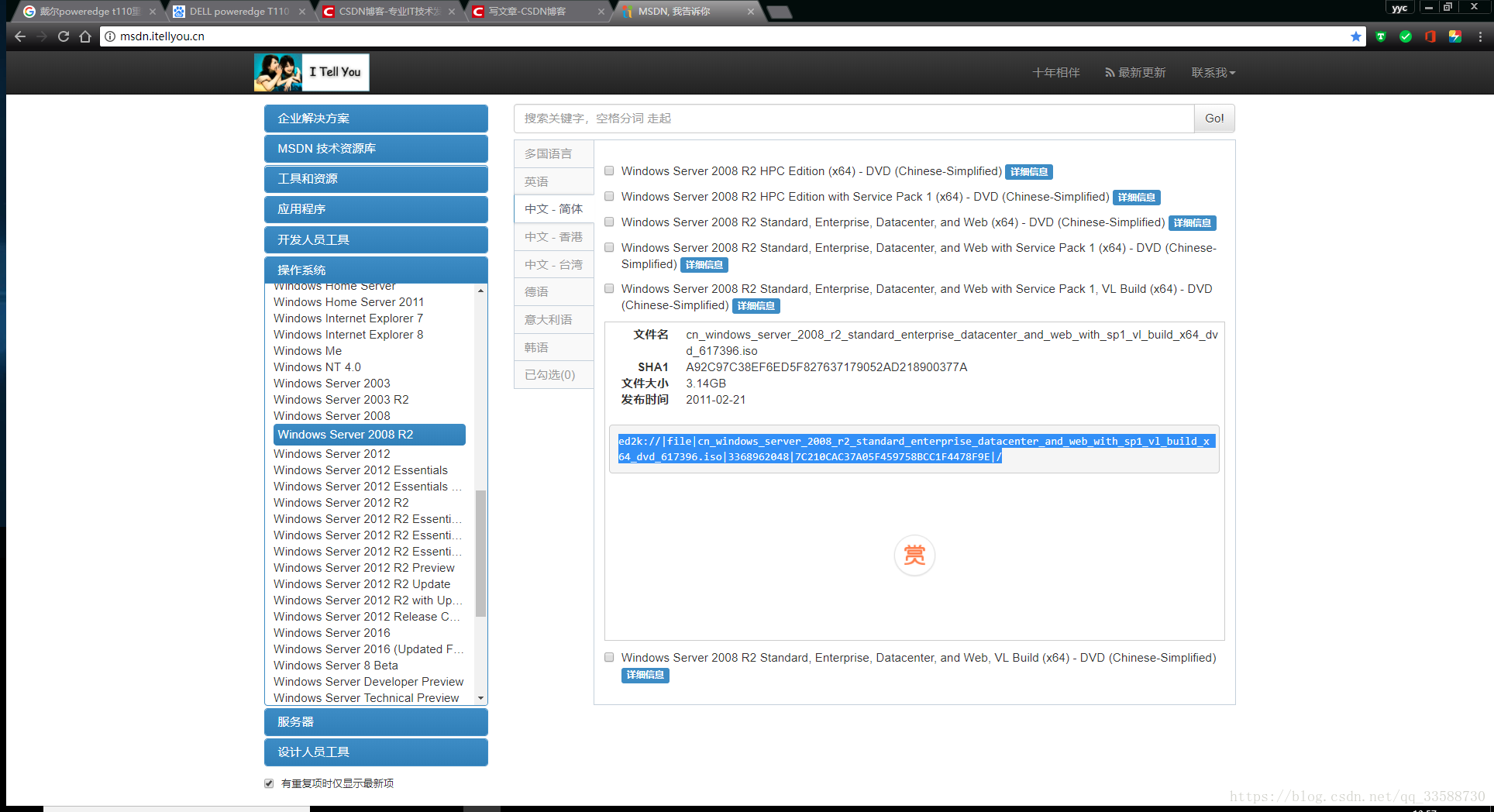Click the Go! search button

[1214, 119]
